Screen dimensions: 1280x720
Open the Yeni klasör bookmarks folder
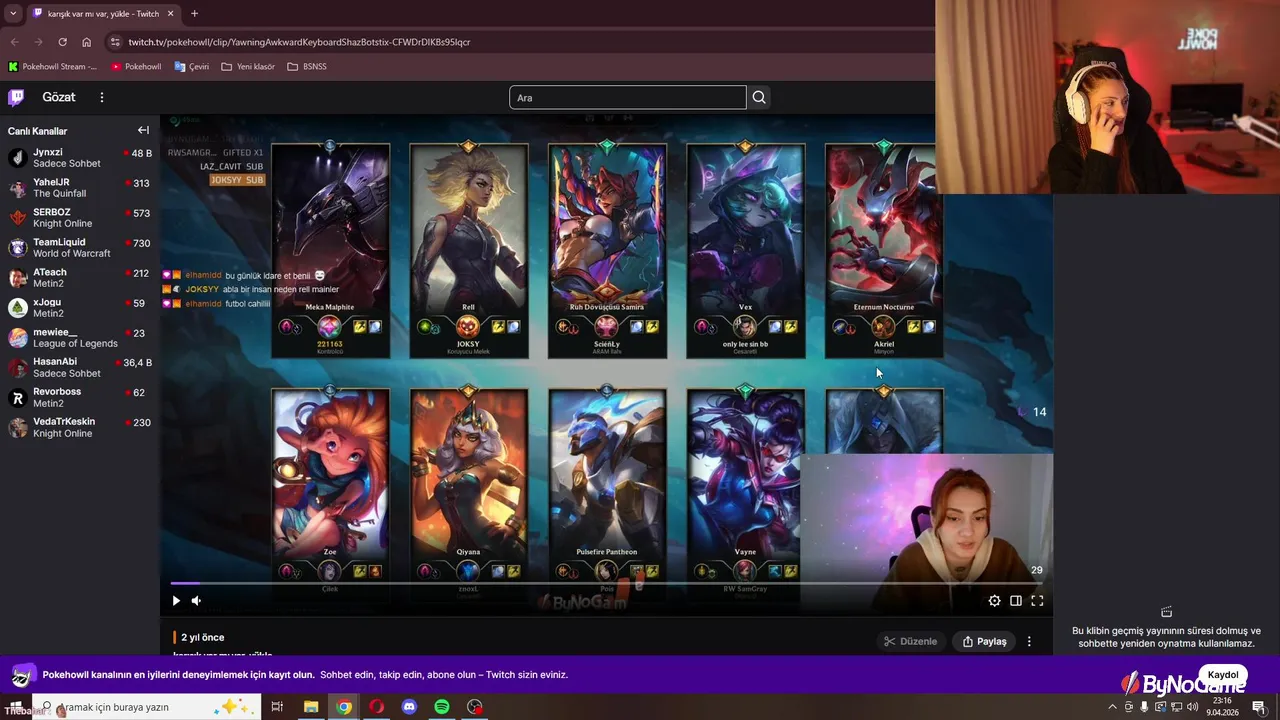pos(248,66)
